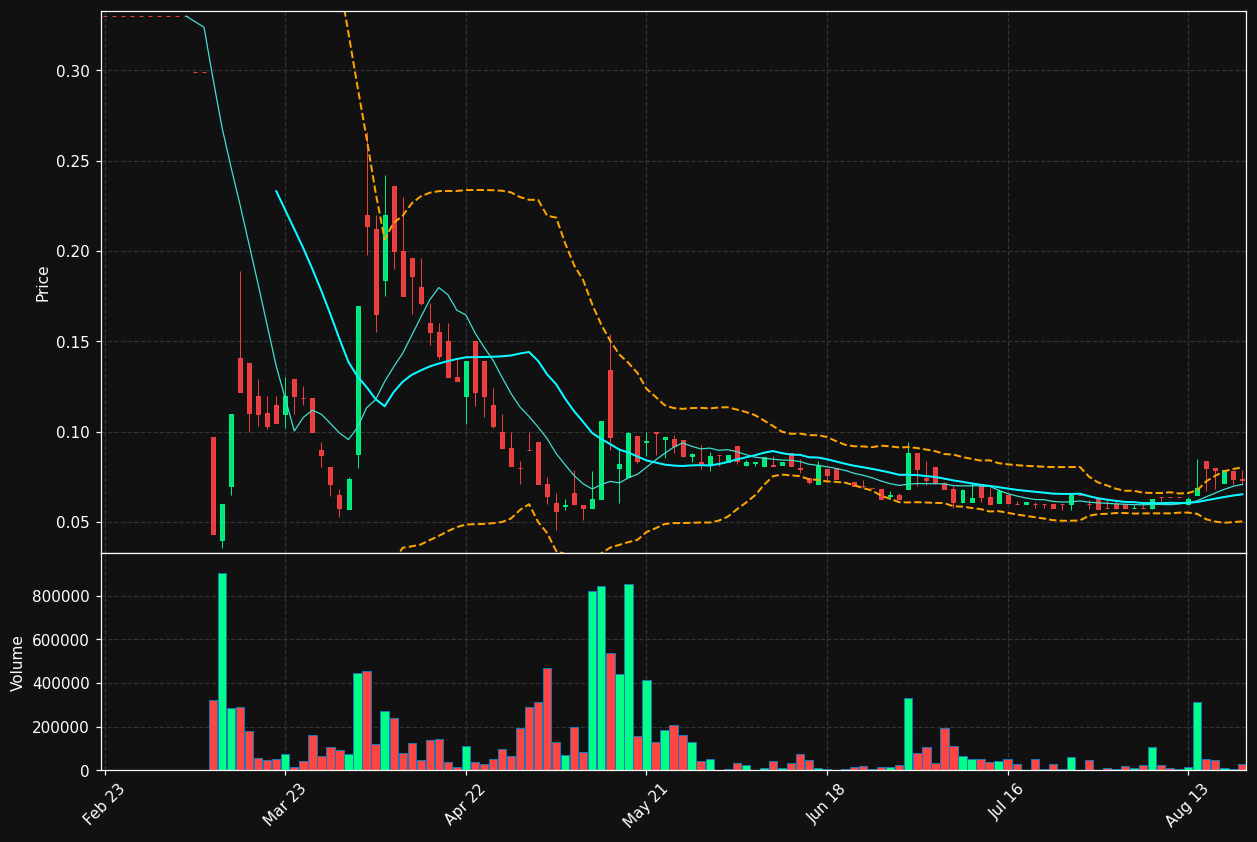Click the May 21 date label
Screen dimensions: 1257x842
646,804
